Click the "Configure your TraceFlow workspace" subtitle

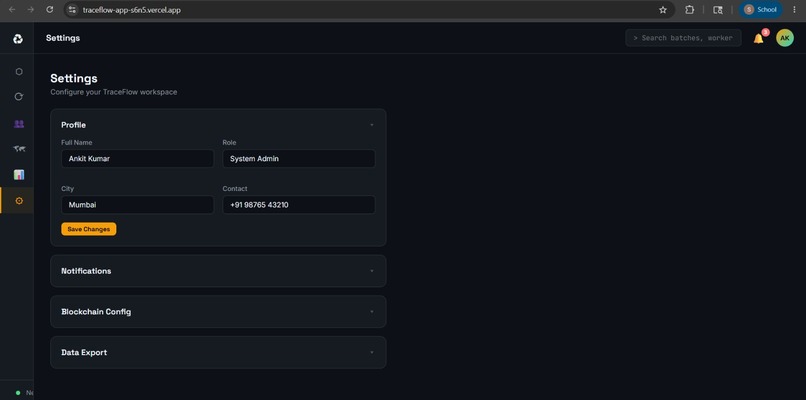pyautogui.click(x=114, y=92)
